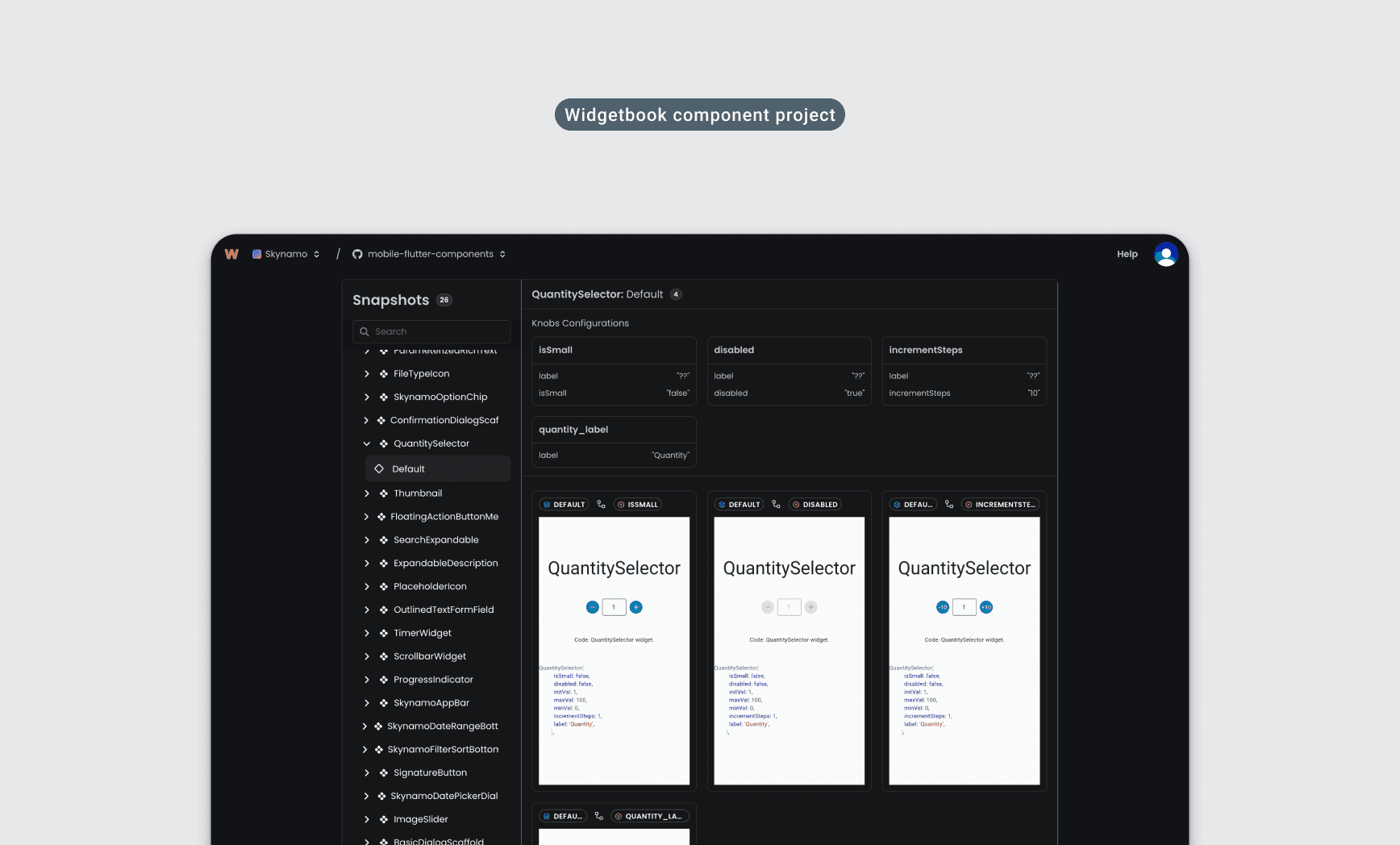Screen dimensions: 1400x845
Task: Click the SkynamoFilterSortBotton component icon
Action: point(379,750)
